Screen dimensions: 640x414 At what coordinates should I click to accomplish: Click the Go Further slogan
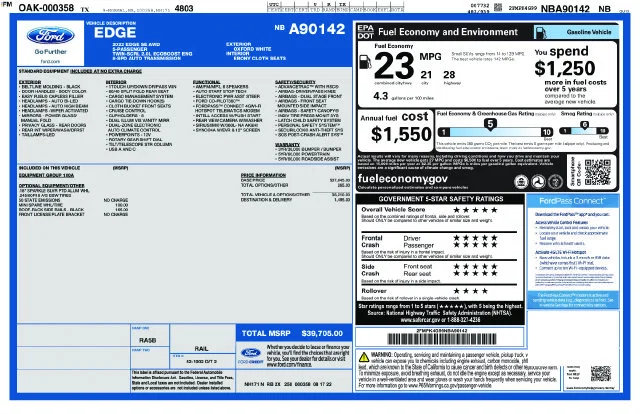[50, 52]
